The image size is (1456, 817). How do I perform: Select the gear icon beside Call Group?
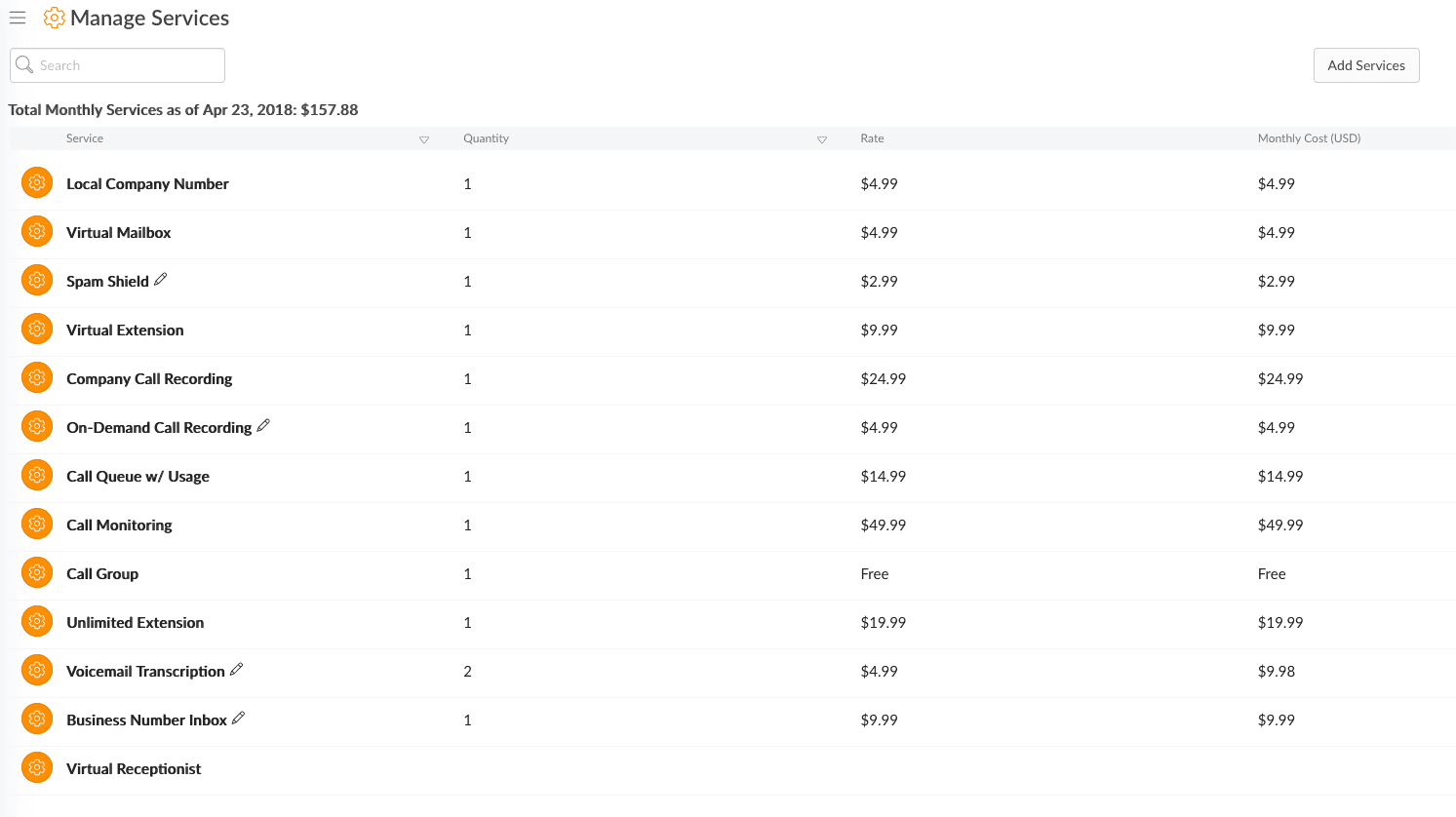click(x=37, y=573)
